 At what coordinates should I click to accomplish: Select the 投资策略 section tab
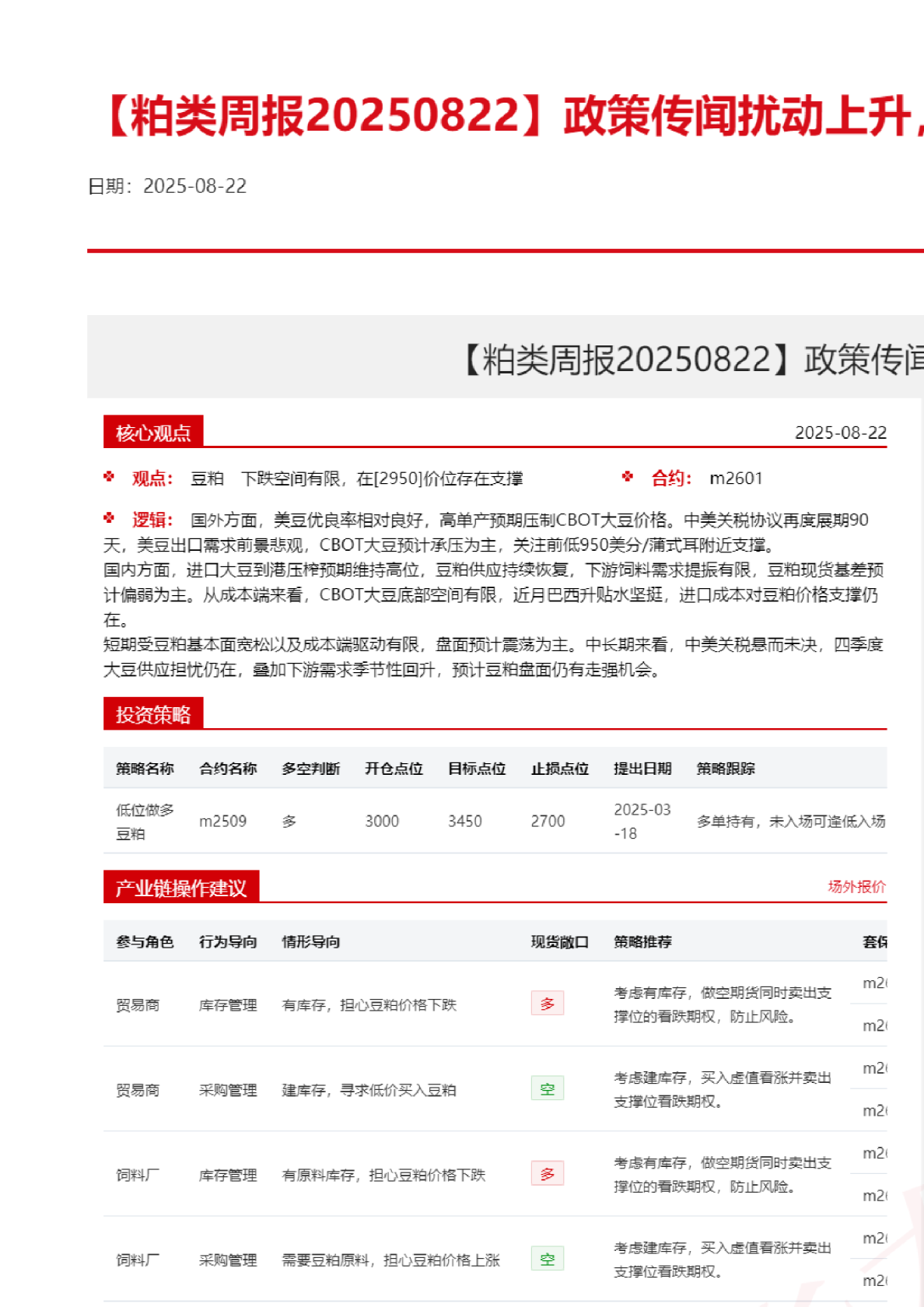click(153, 714)
